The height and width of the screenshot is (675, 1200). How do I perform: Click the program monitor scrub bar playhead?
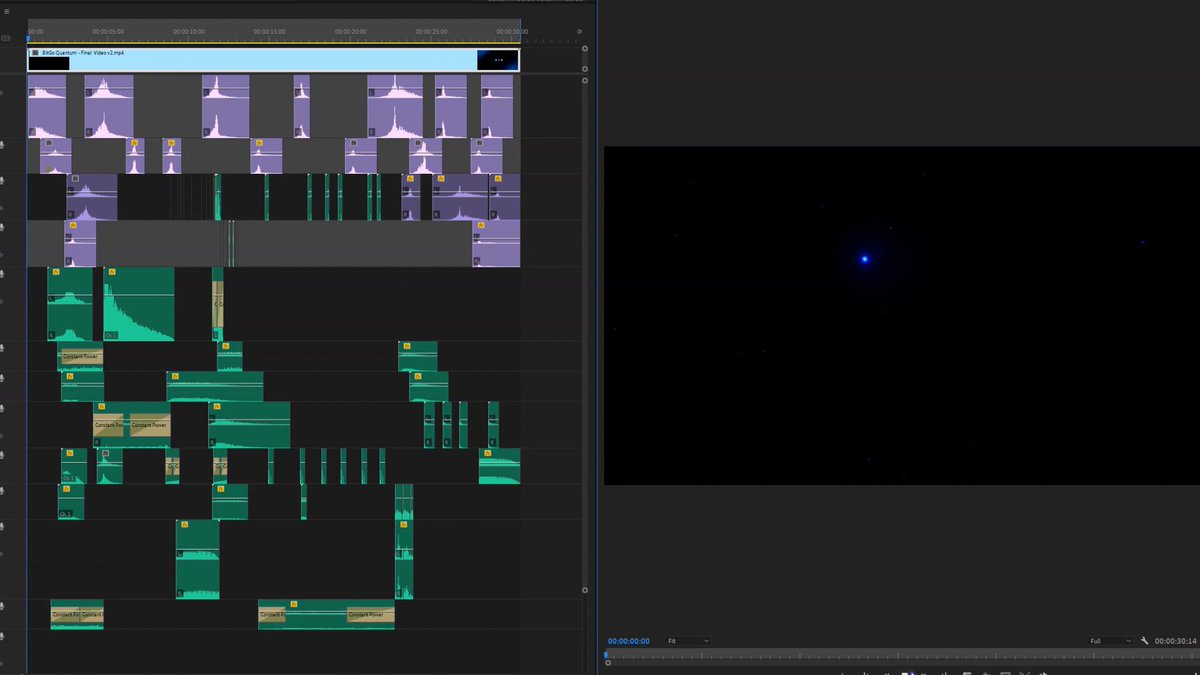[x=606, y=655]
